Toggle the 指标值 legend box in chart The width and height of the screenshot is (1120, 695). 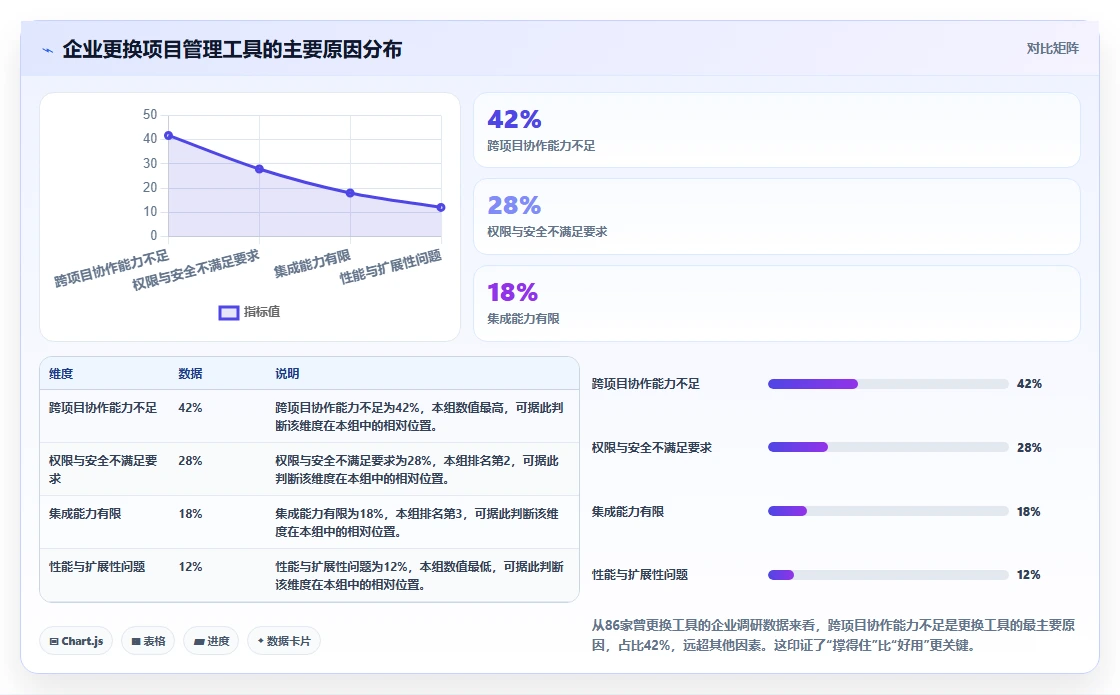click(229, 312)
